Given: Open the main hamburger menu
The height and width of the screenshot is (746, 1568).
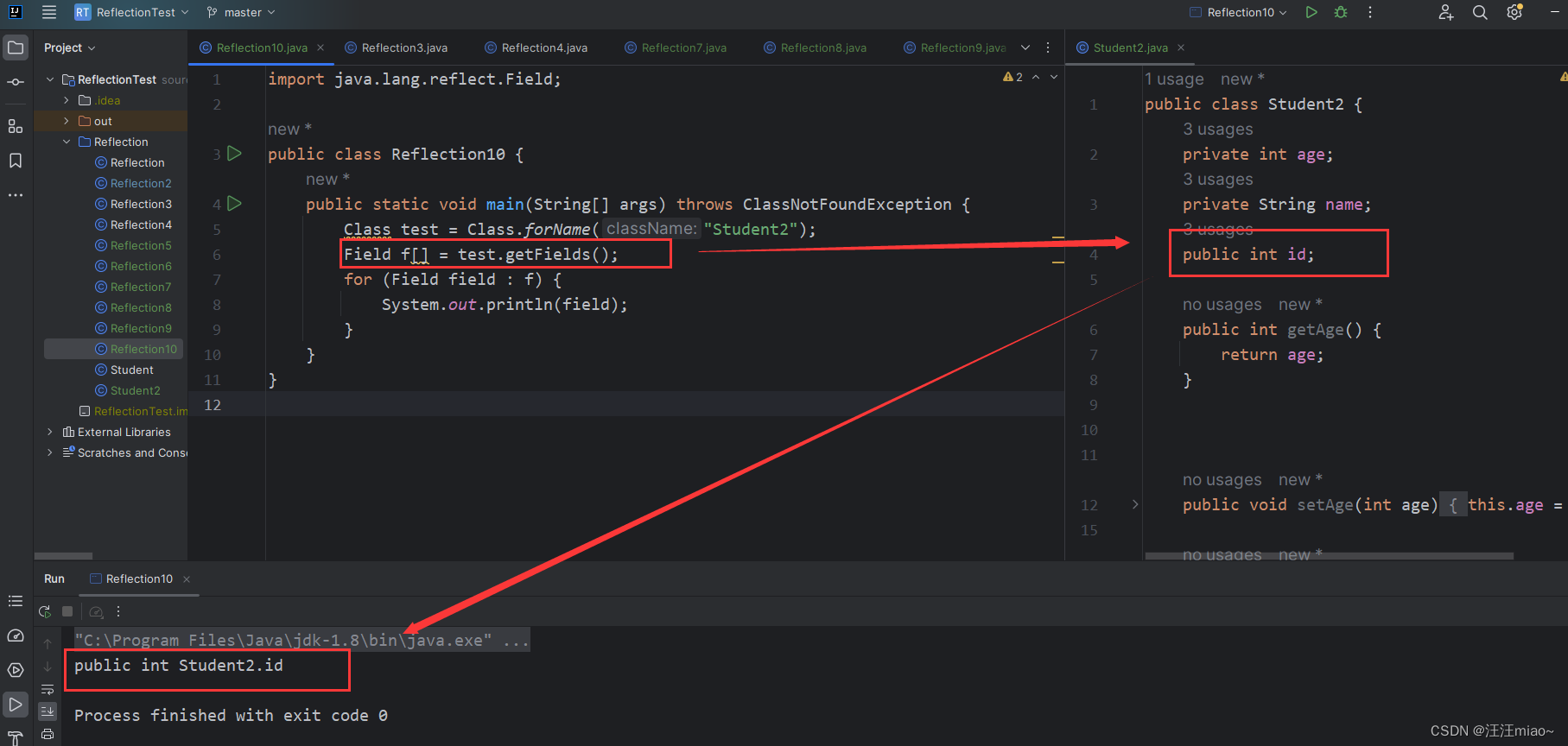Looking at the screenshot, I should click(49, 12).
